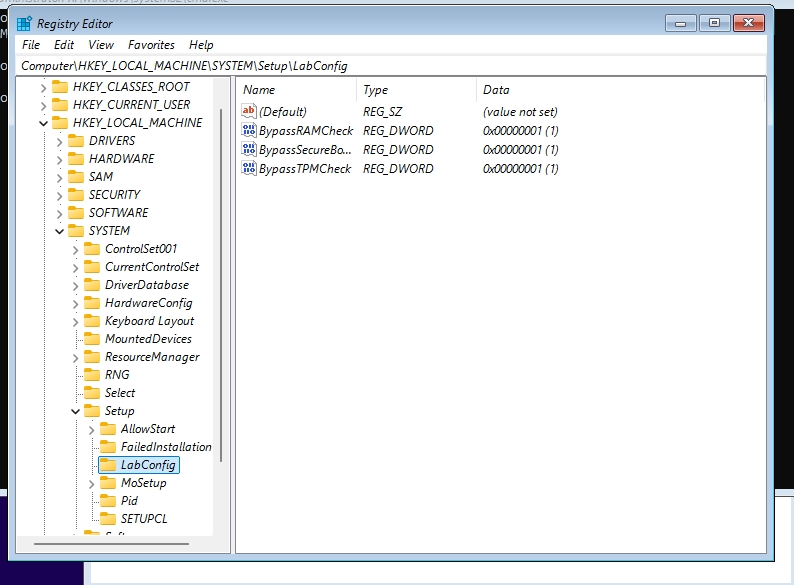Viewport: 794px width, 585px height.
Task: Click the (Default) string value icon
Action: coord(249,111)
